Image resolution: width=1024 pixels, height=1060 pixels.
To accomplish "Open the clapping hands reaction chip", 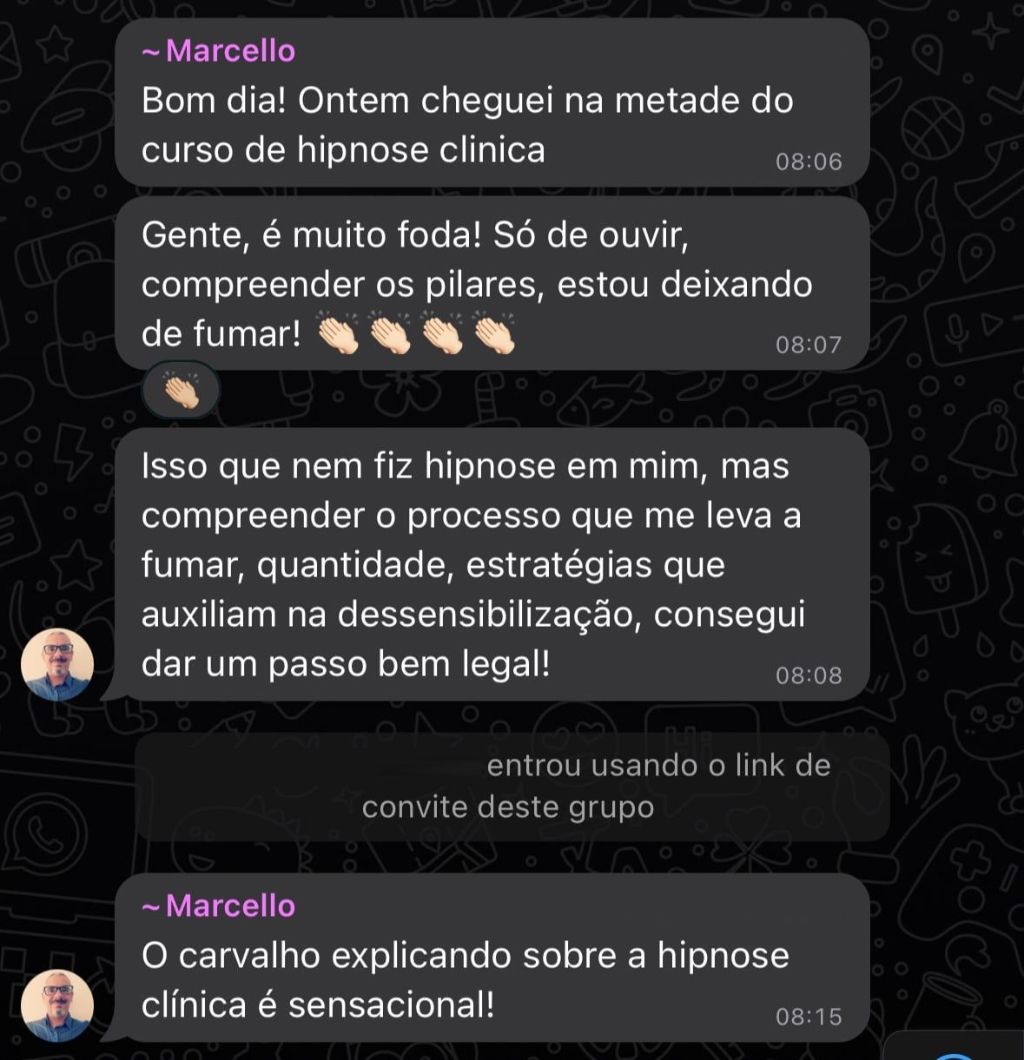I will (181, 391).
